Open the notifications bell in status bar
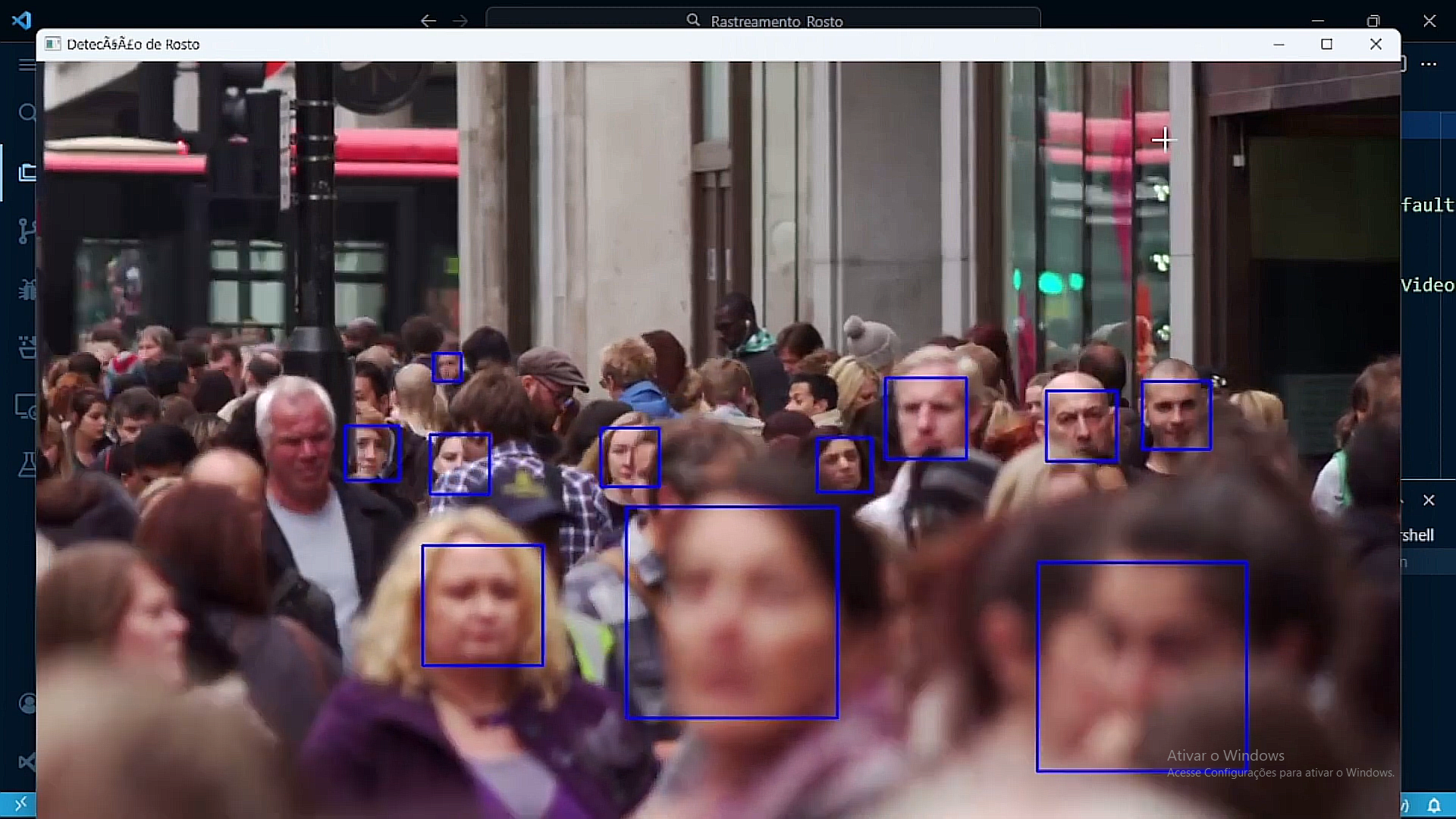Viewport: 1456px width, 819px height. (1434, 805)
